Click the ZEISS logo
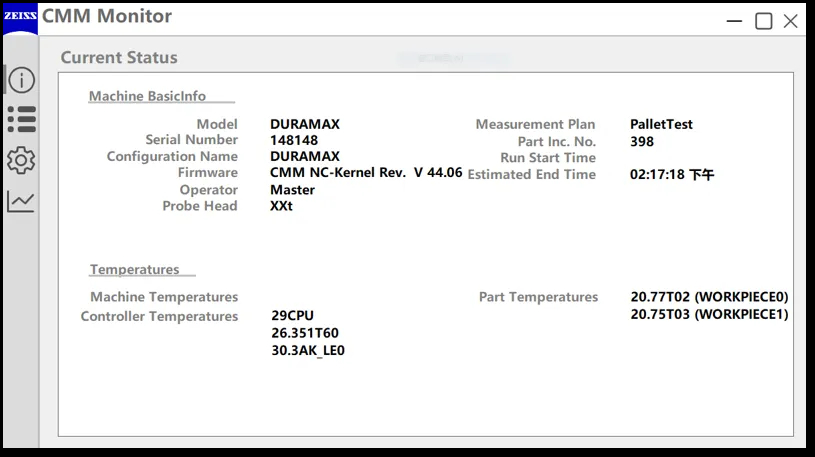This screenshot has width=815, height=457. point(20,19)
